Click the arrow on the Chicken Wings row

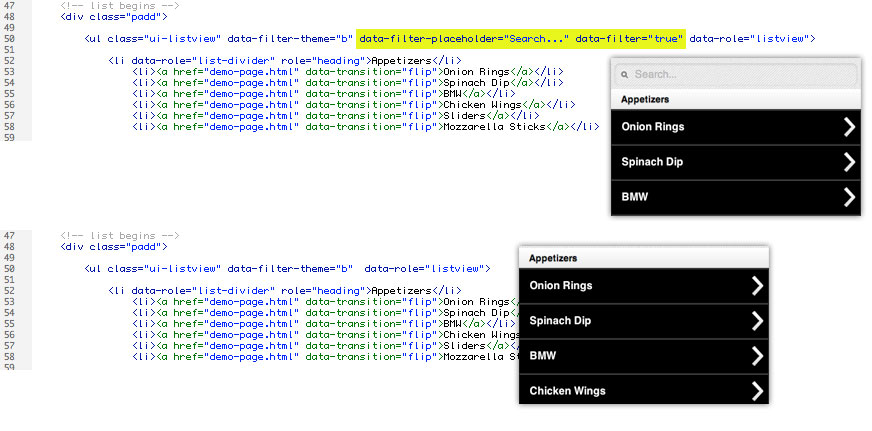pyautogui.click(x=757, y=390)
